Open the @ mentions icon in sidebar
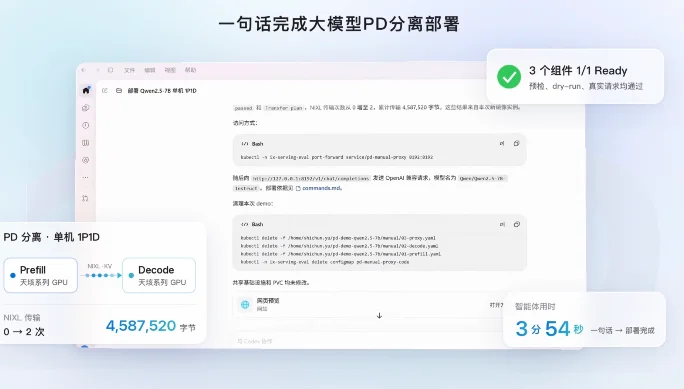This screenshot has height=389, width=684. tap(86, 160)
